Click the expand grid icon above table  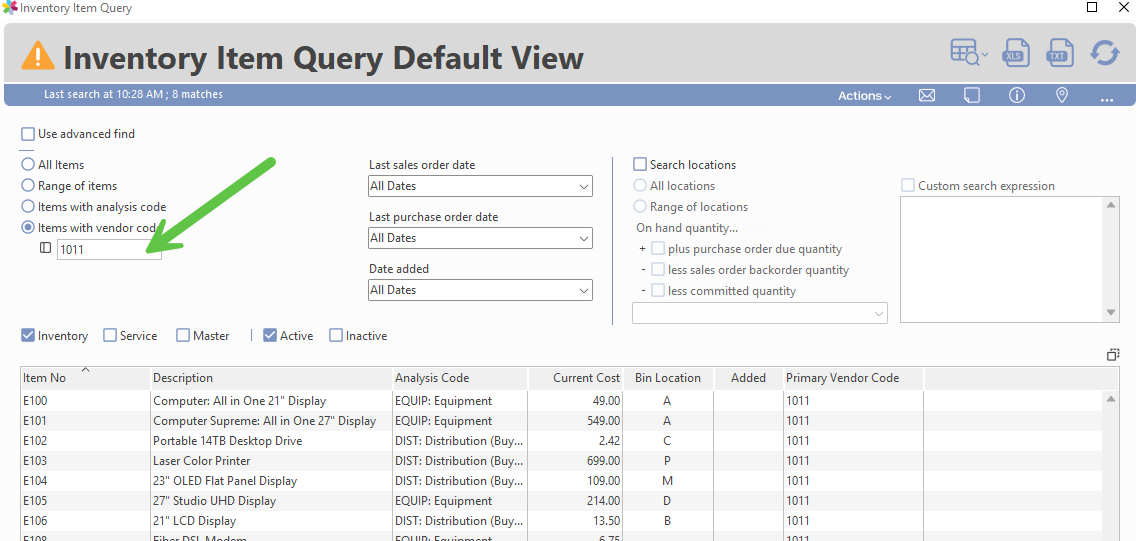1113,355
